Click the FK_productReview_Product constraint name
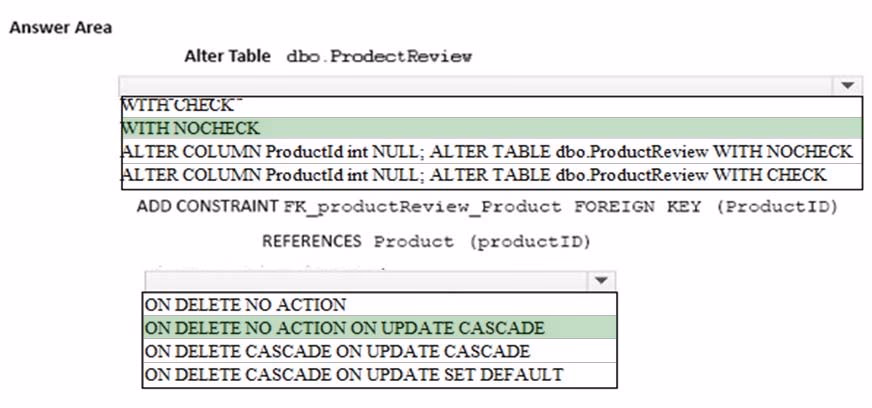 423,207
